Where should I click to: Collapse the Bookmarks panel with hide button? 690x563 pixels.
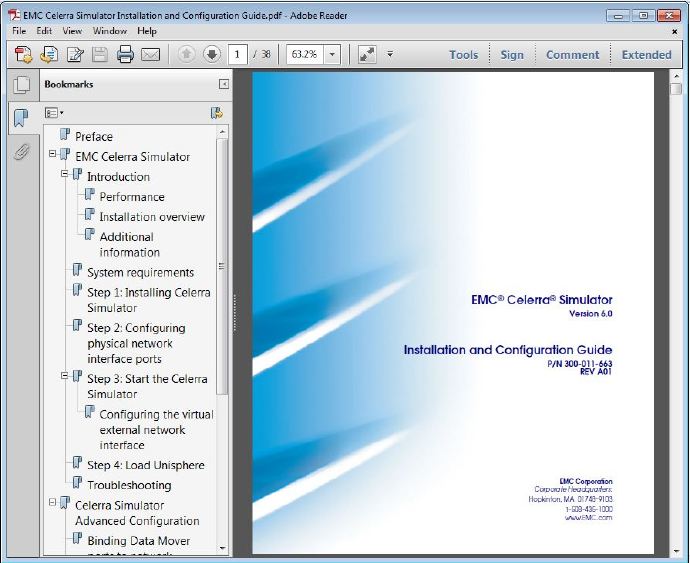click(224, 84)
